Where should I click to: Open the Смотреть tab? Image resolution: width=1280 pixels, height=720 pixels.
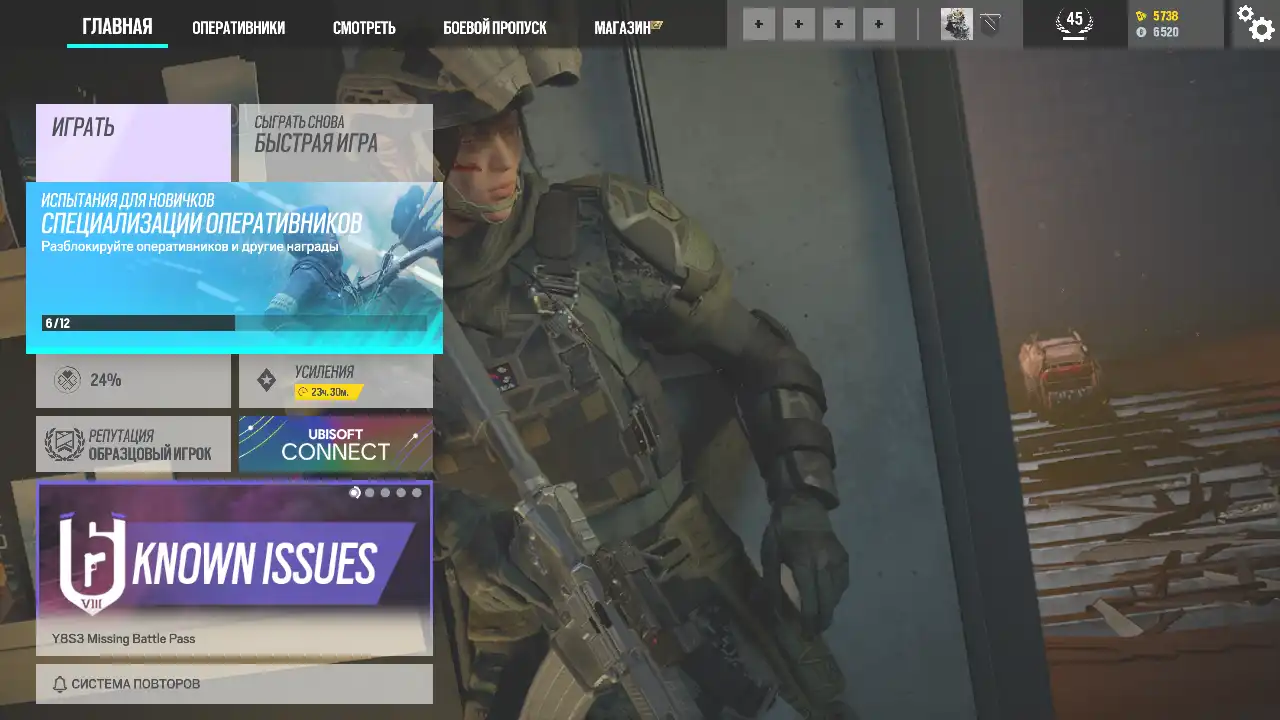pos(364,28)
